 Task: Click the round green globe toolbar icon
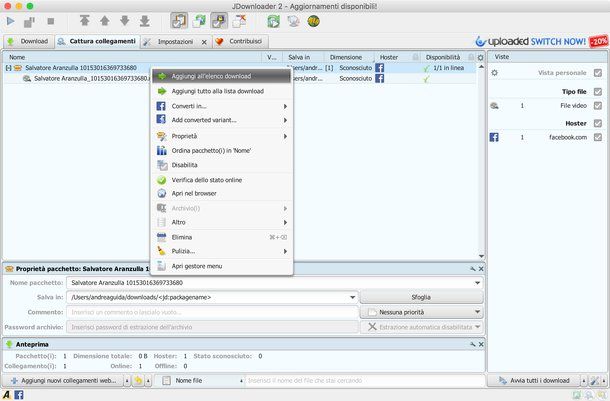314,21
